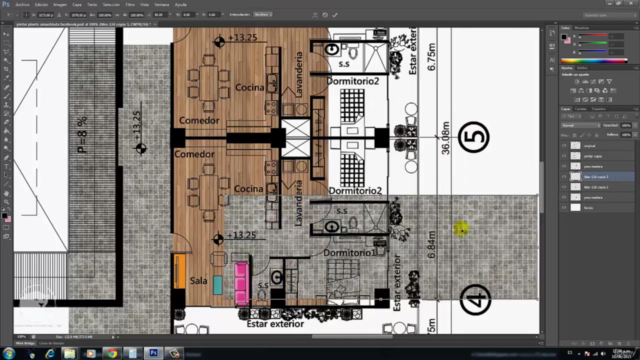This screenshot has height=360, width=640.
Task: Toggle lock transparent pixels
Action: coord(574,135)
